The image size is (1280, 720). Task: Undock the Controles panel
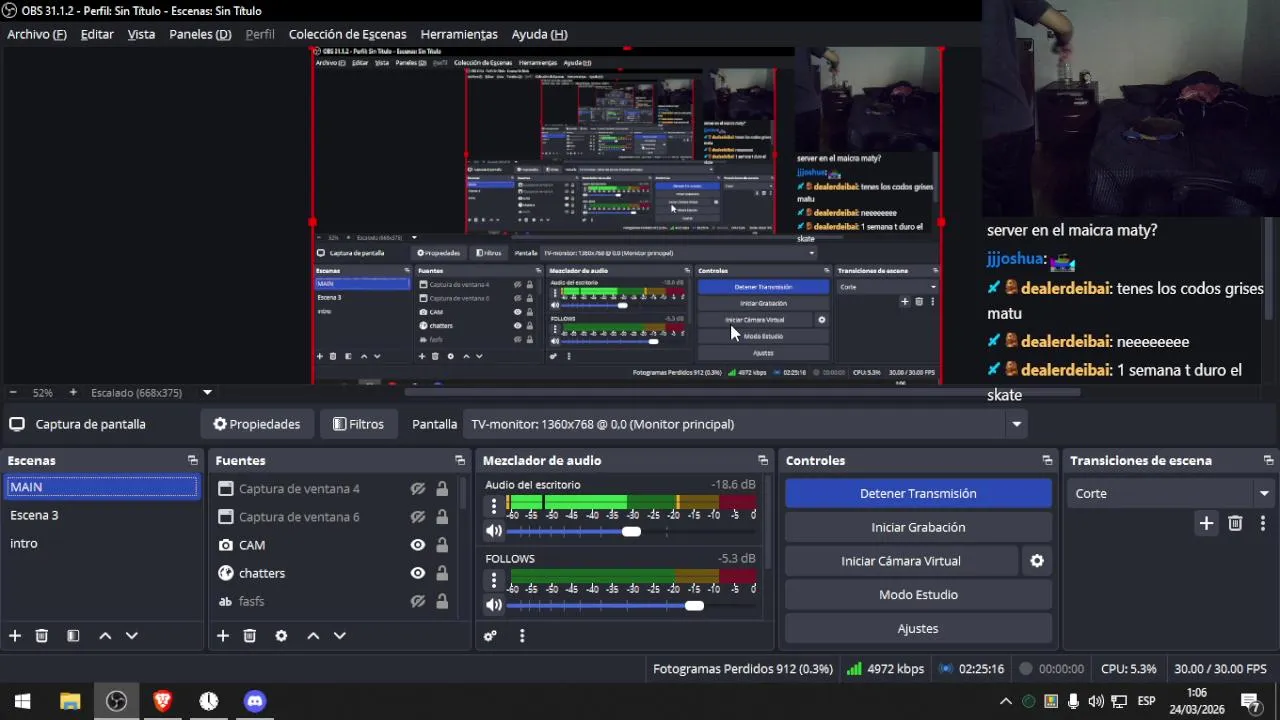coord(1047,461)
